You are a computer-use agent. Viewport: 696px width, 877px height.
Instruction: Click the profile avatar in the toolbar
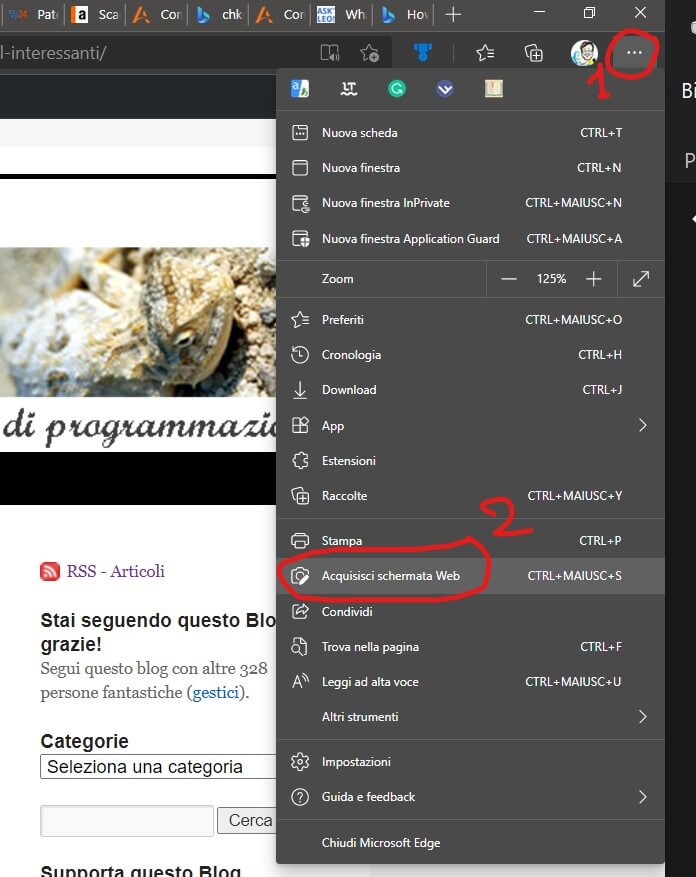[583, 53]
